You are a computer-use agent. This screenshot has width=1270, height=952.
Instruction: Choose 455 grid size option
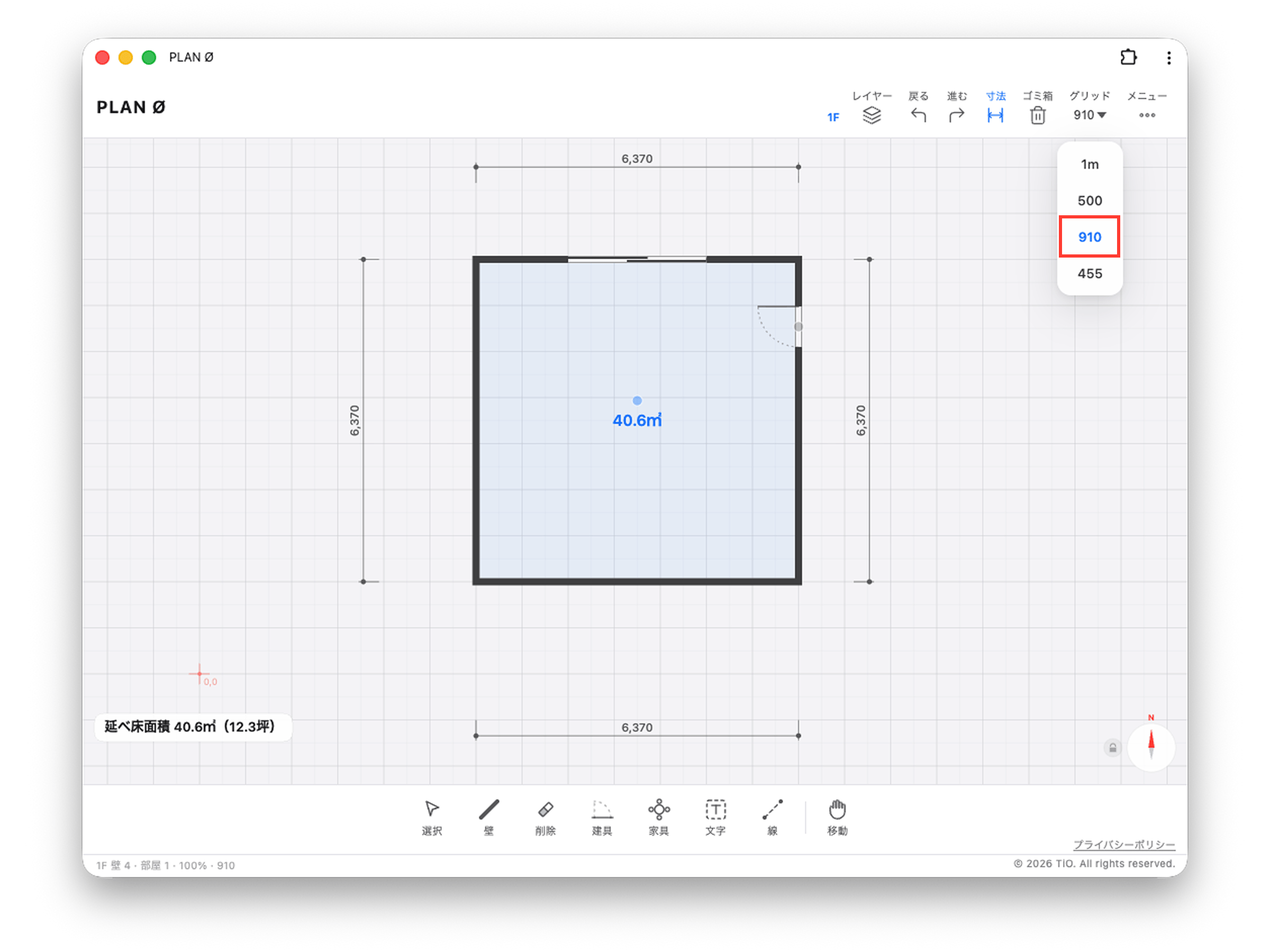1089,274
